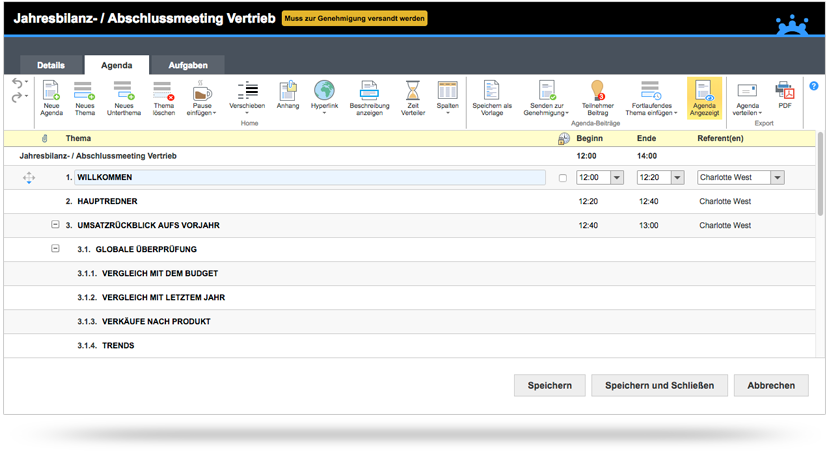Collapse GLOBALE ÜBERPRÜFUNG subtopic
This screenshot has width=829, height=454.
tap(55, 248)
